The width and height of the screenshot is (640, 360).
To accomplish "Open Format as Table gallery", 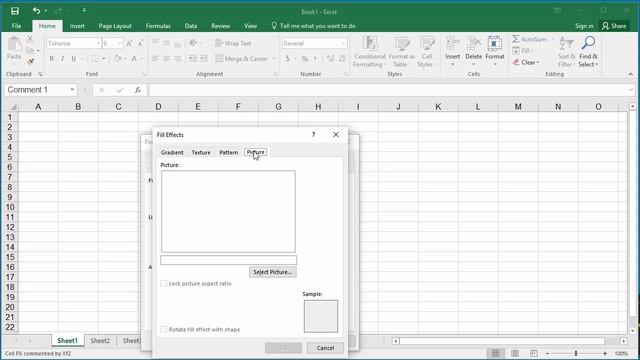I will (402, 52).
